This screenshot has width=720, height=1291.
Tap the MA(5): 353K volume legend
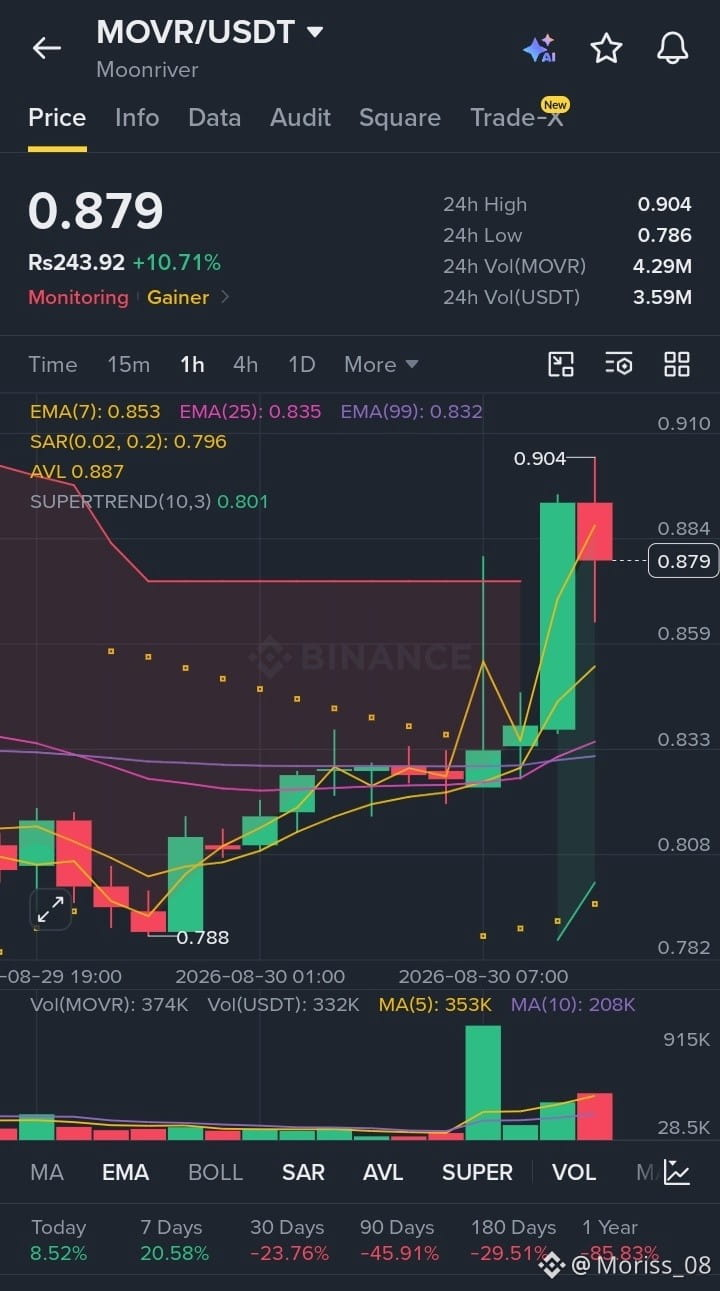435,1005
